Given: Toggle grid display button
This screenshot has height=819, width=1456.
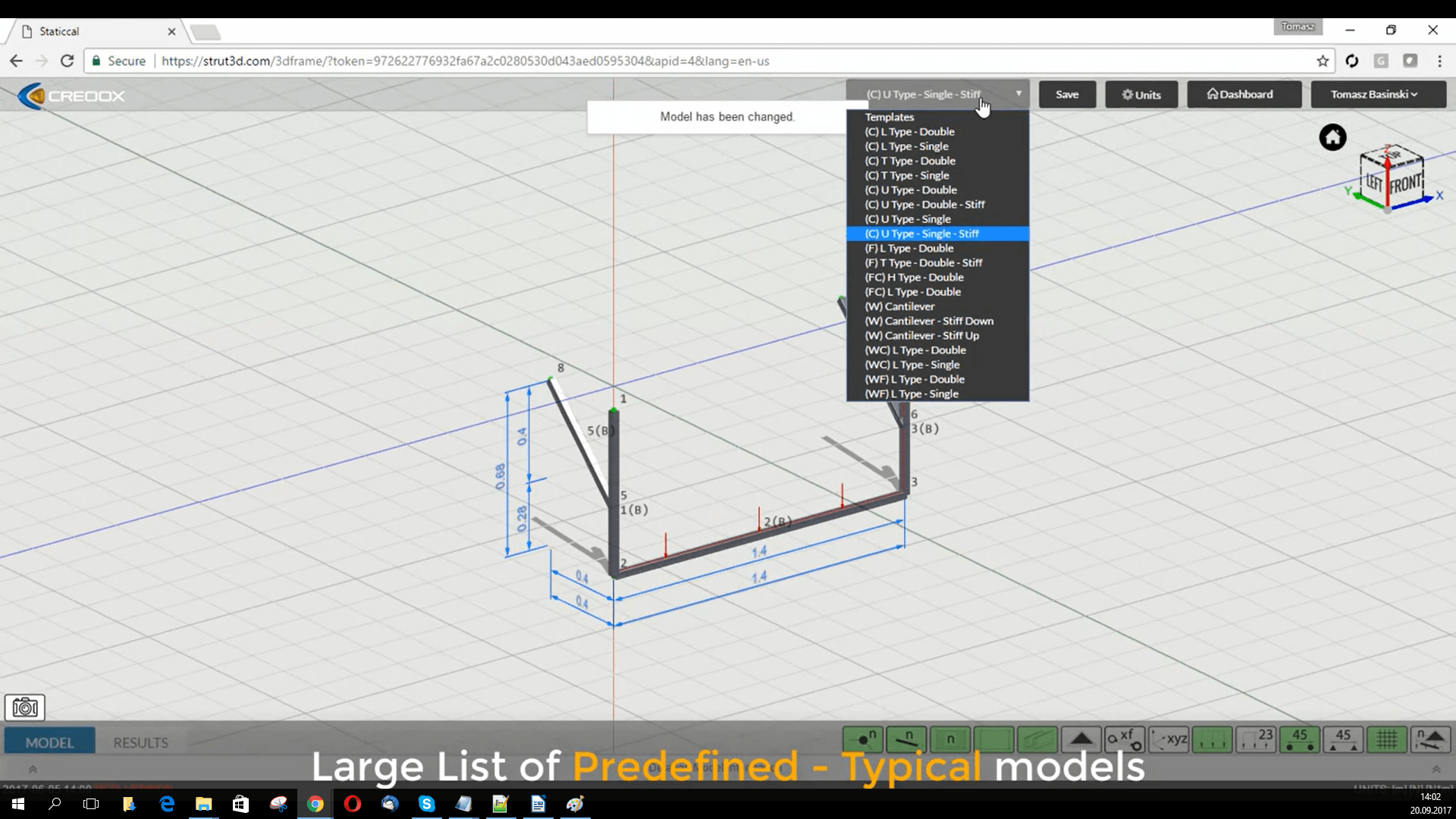Looking at the screenshot, I should (1386, 739).
